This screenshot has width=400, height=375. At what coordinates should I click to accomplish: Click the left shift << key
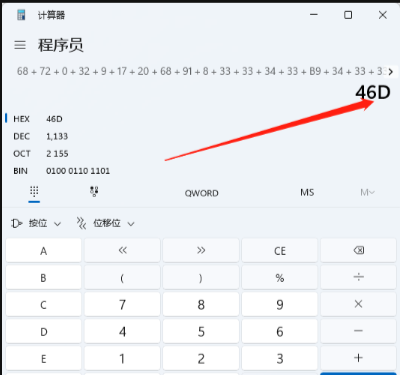click(x=122, y=250)
